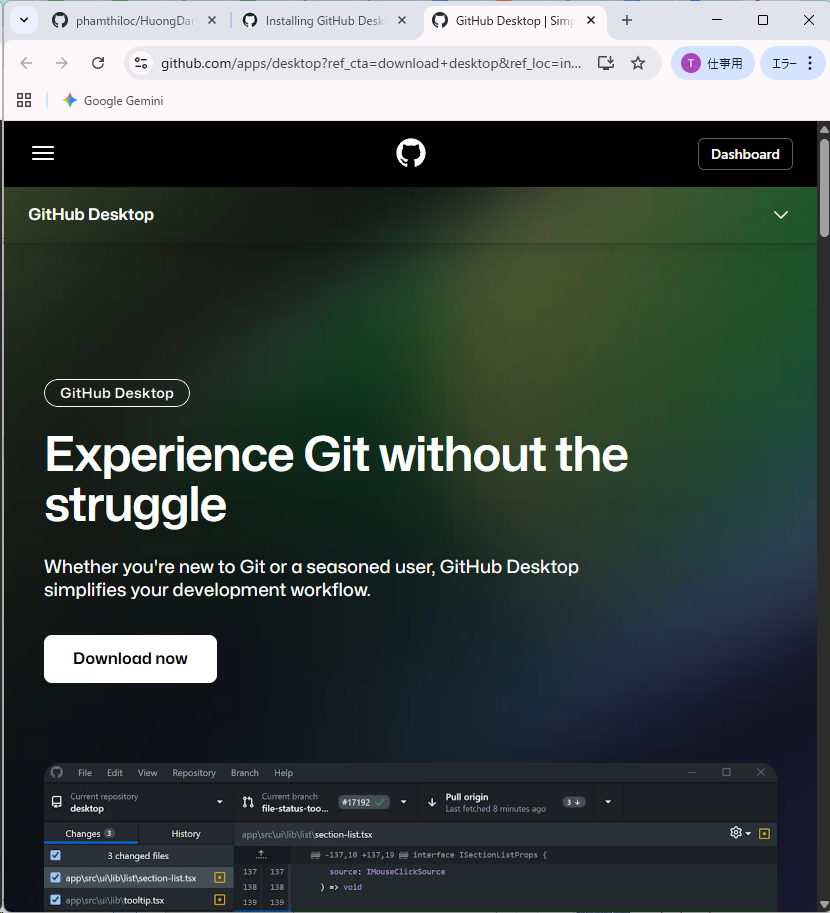Switch to the Installing GitHub Desktop tab
Image resolution: width=830 pixels, height=913 pixels.
pyautogui.click(x=324, y=21)
